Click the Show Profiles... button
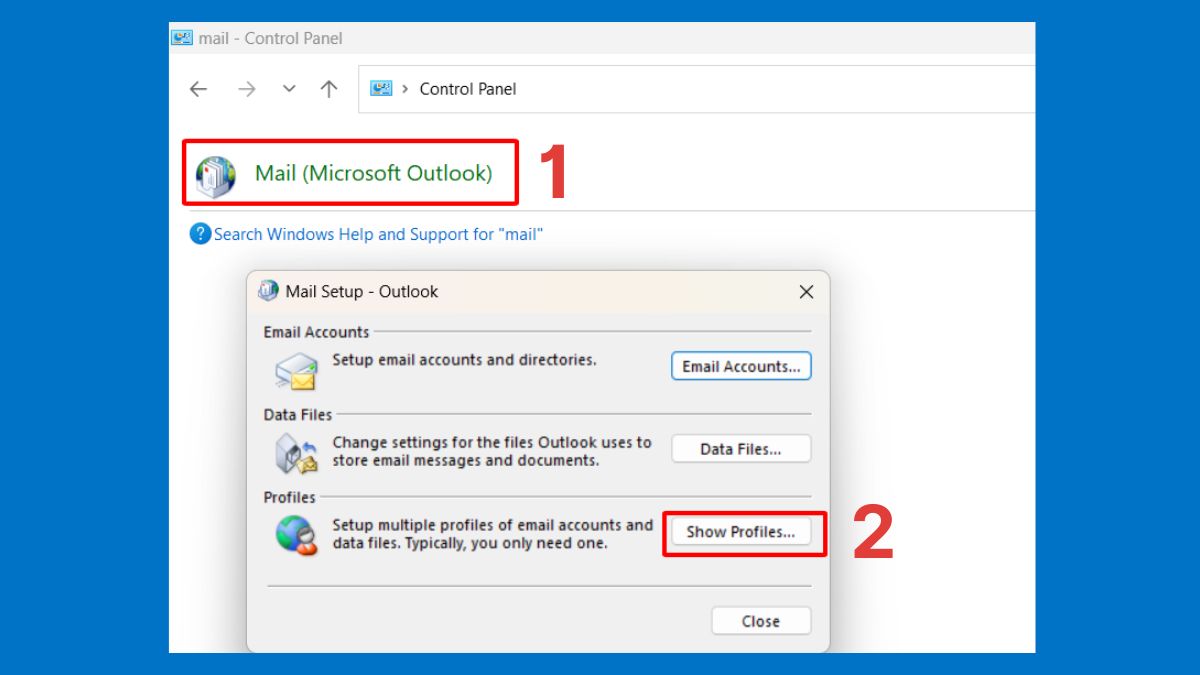1200x675 pixels. point(741,532)
